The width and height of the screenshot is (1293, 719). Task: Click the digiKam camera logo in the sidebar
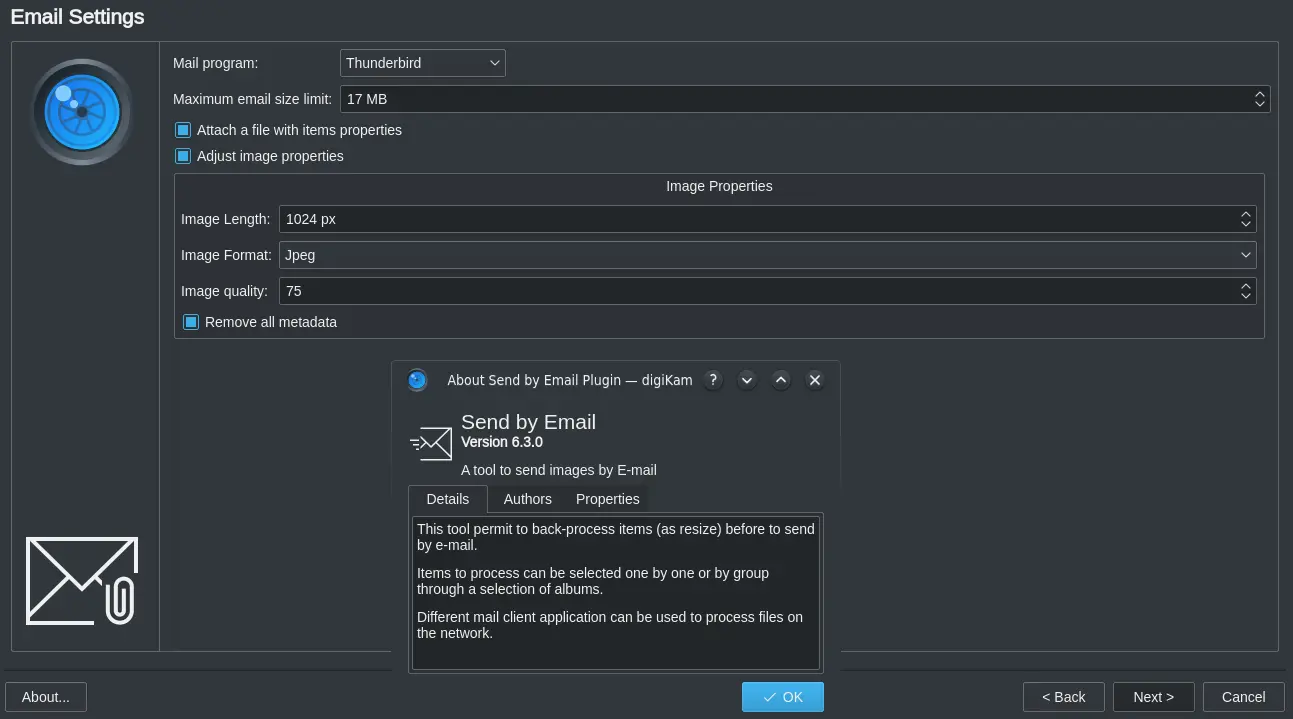click(x=81, y=112)
